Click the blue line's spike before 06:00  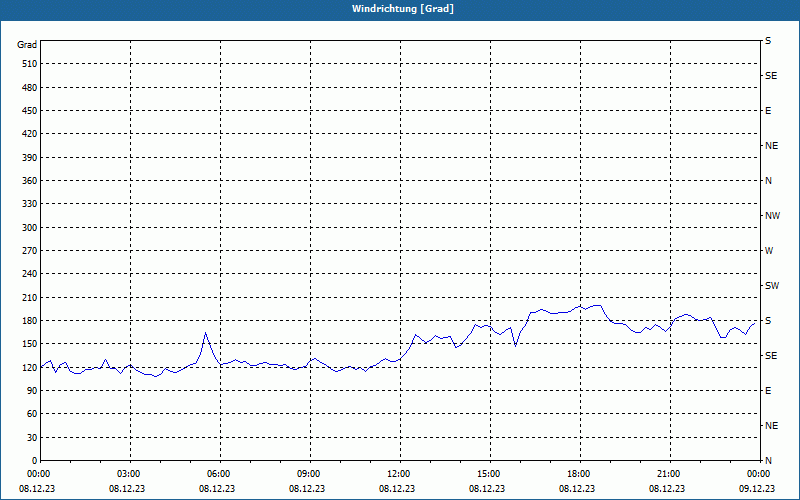(206, 333)
